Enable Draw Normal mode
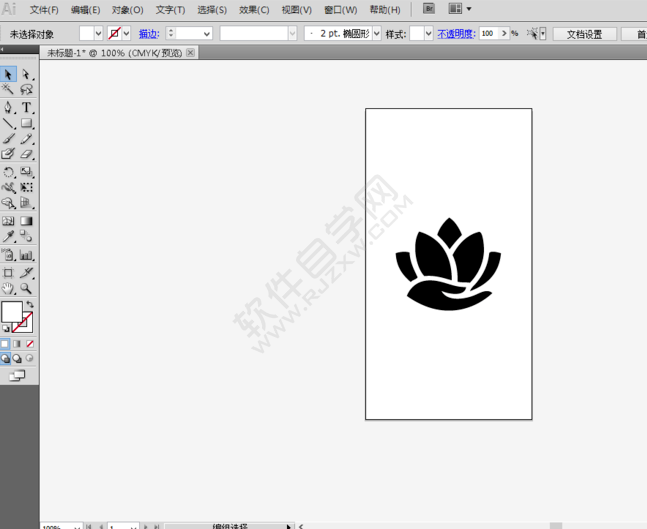This screenshot has width=647, height=529. pyautogui.click(x=5, y=359)
